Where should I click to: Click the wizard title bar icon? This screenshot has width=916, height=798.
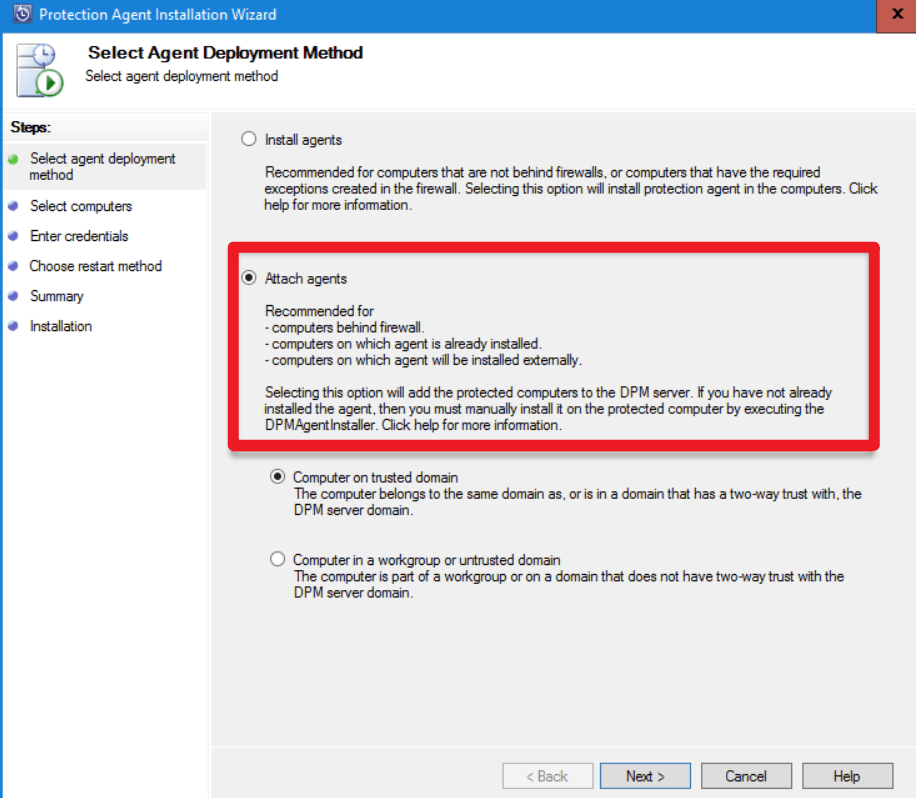point(23,14)
